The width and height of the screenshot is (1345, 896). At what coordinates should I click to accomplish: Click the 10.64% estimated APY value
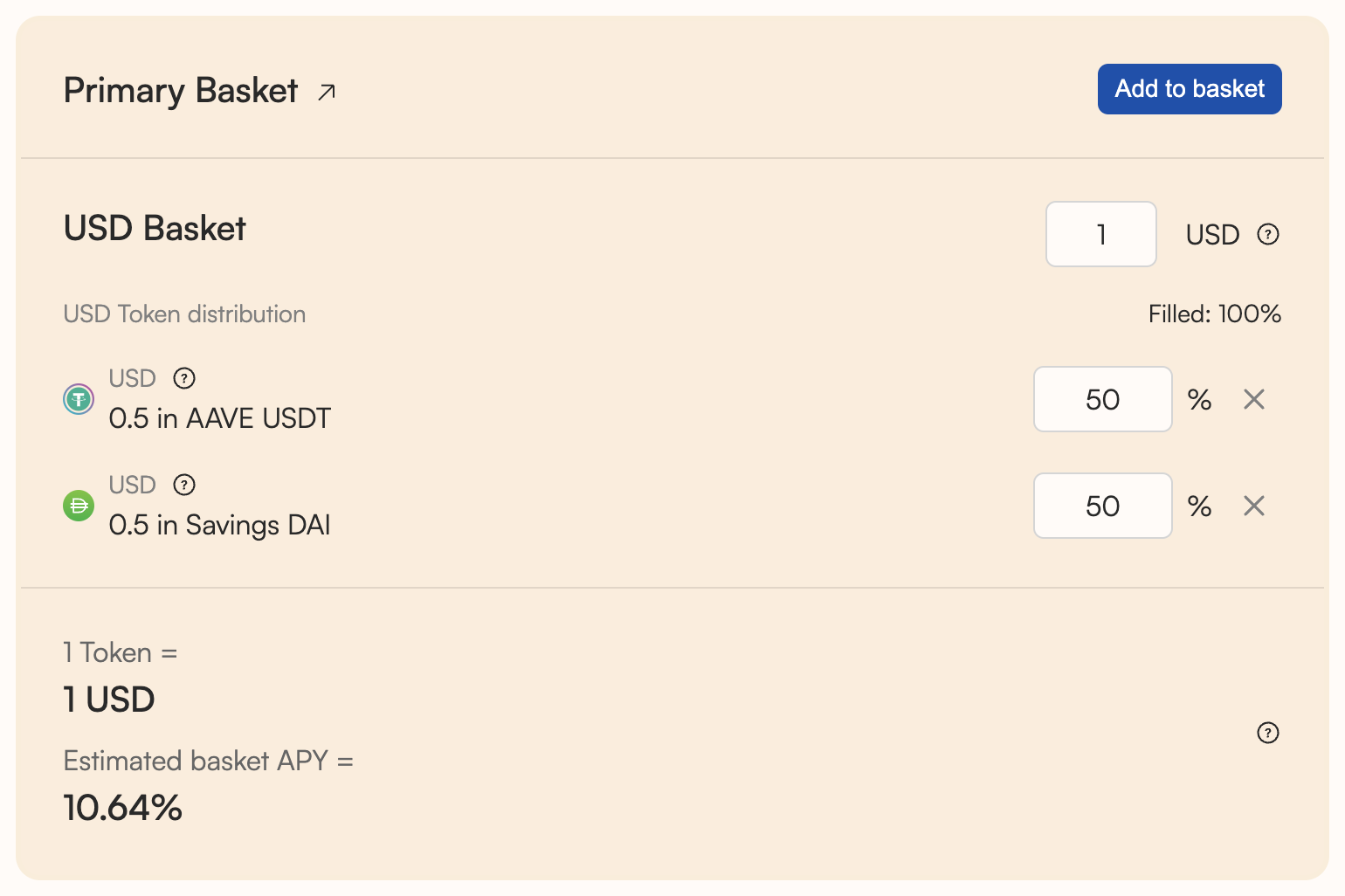click(123, 808)
